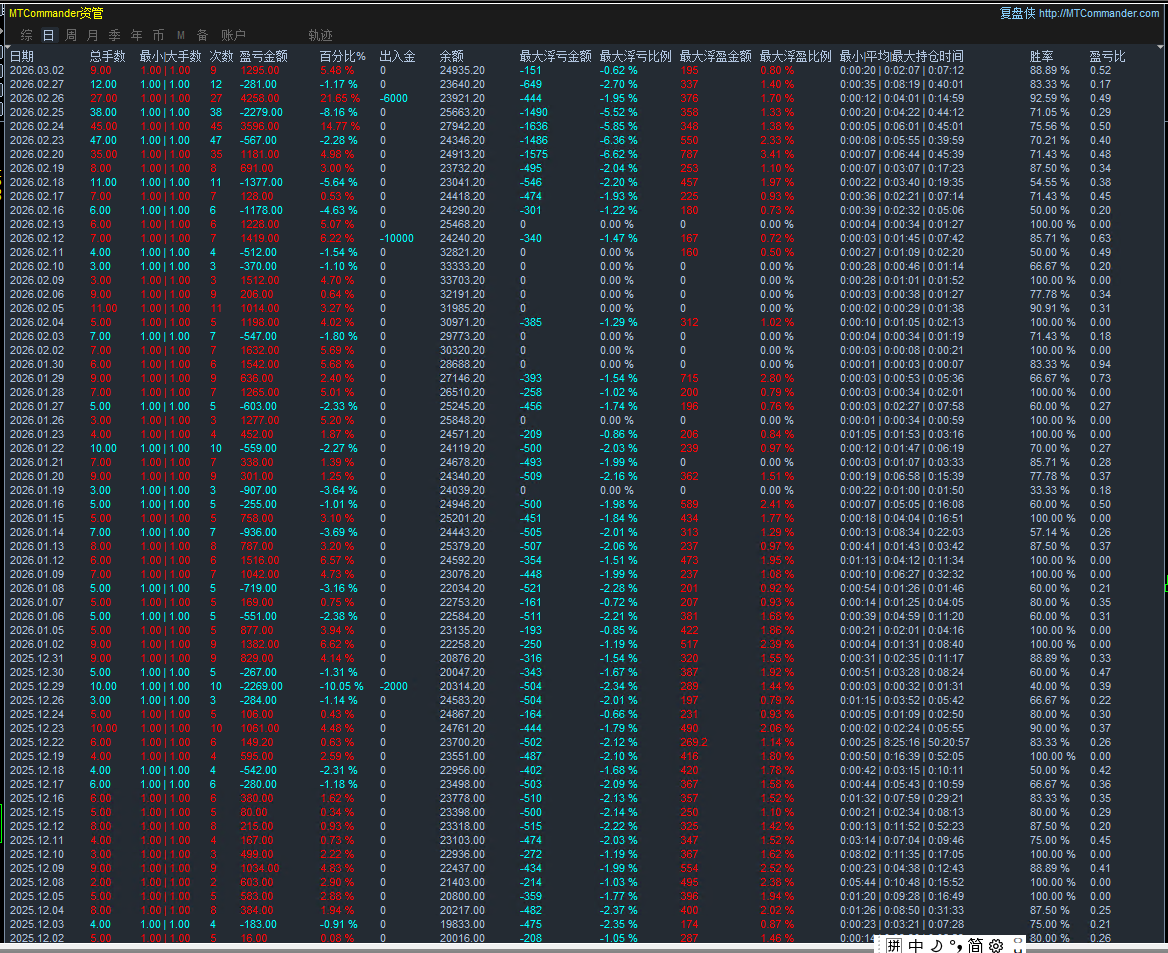
Task: Sort by 最大浮盈比例 column header
Action: tap(796, 56)
